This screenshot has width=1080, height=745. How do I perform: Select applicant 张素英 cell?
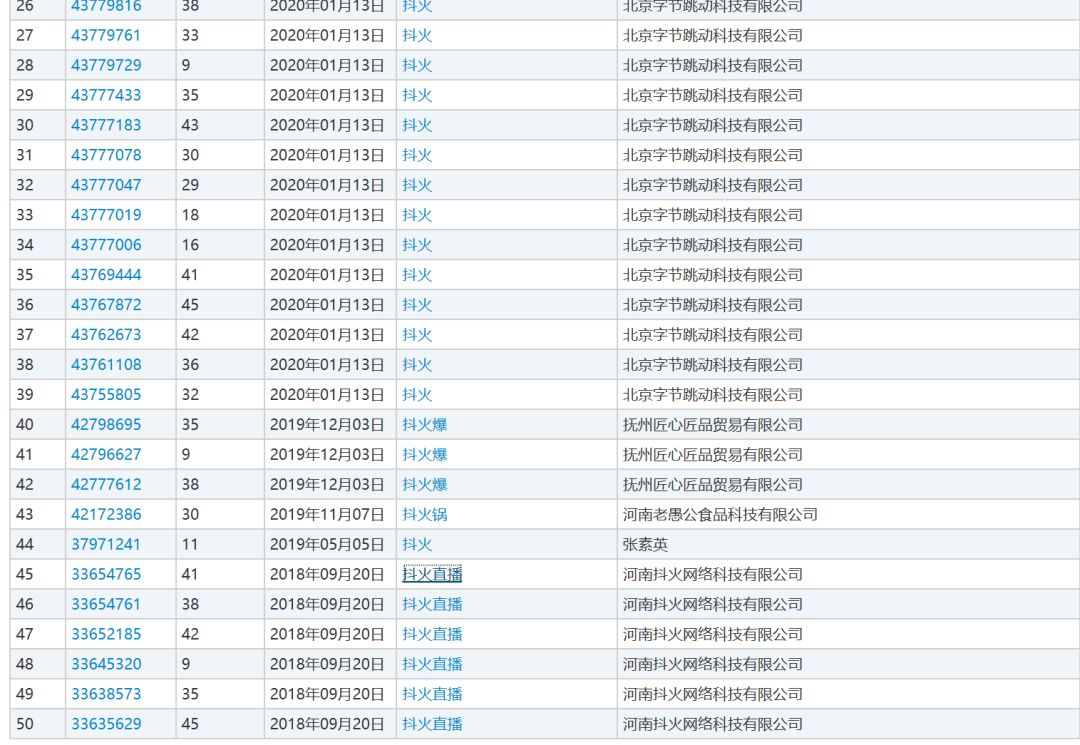click(x=848, y=545)
